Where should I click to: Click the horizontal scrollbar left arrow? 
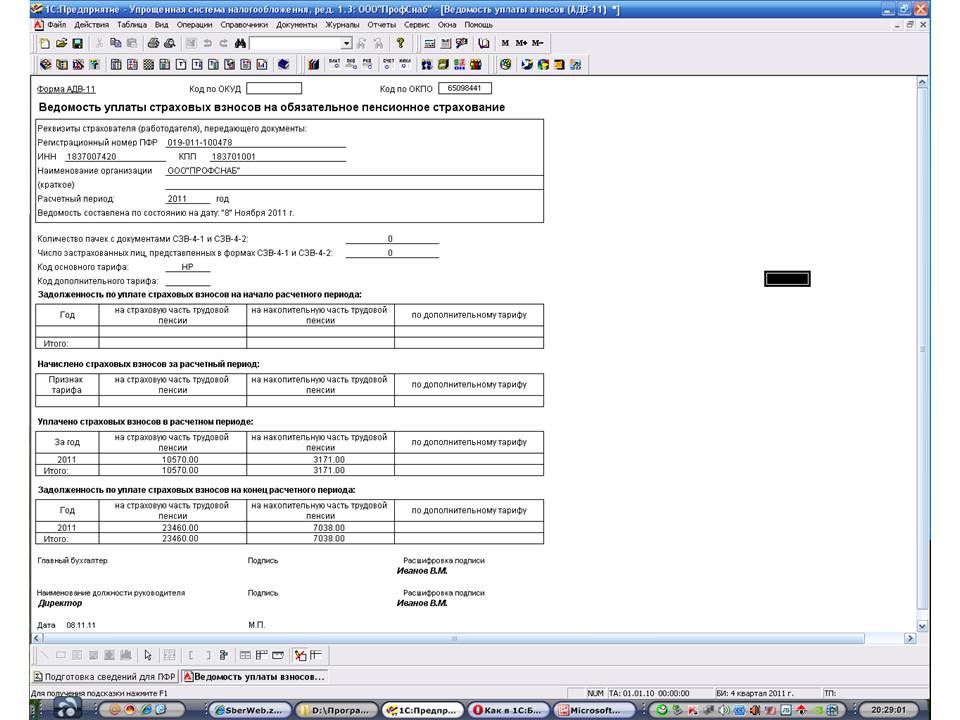[x=37, y=638]
